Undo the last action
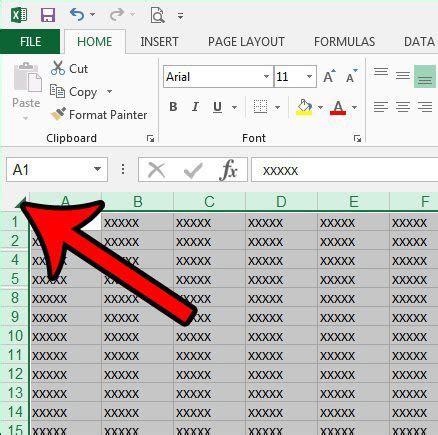Image resolution: width=438 pixels, height=435 pixels. tap(77, 15)
